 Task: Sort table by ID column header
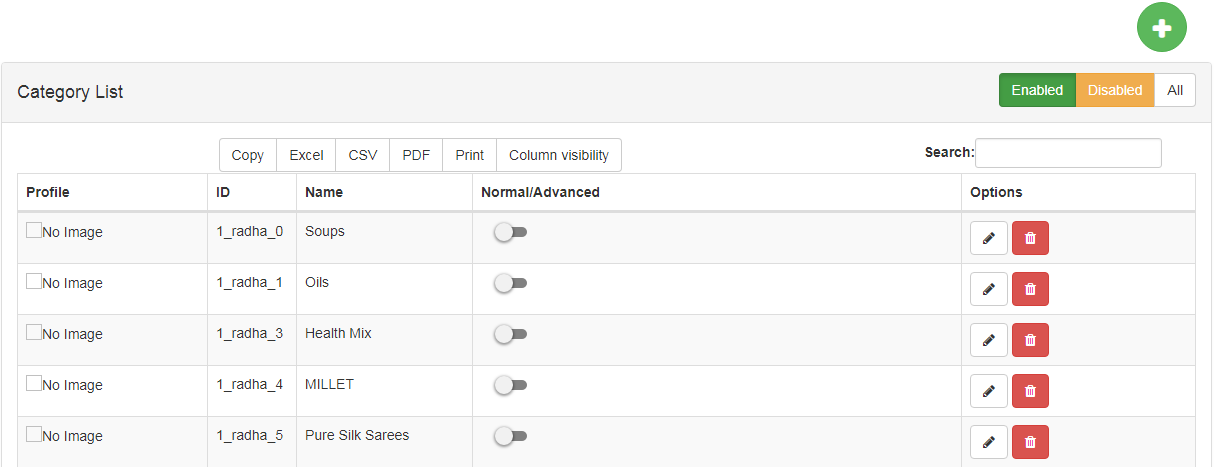[223, 192]
